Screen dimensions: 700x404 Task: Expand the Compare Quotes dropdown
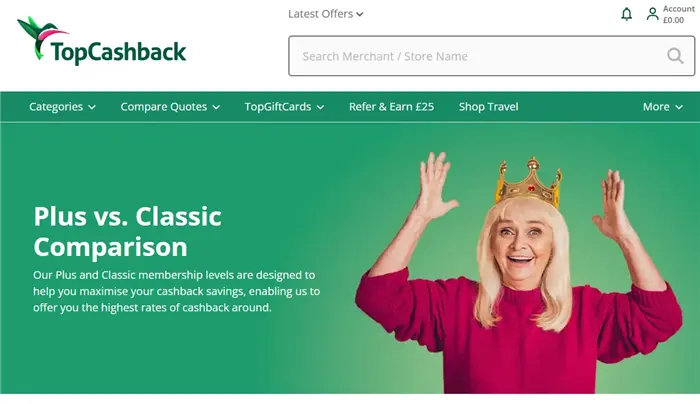170,107
